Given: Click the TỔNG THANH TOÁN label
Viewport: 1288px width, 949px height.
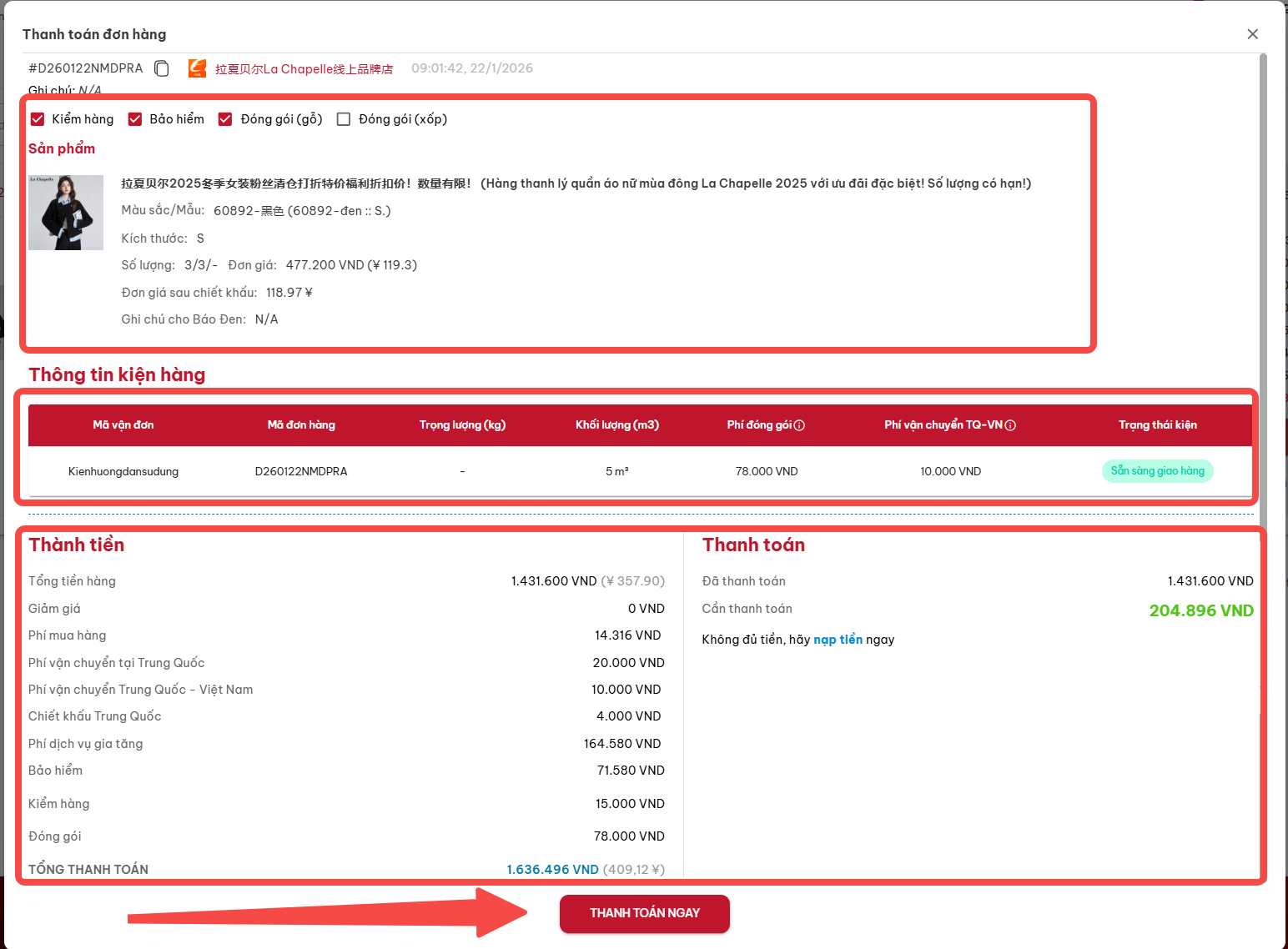Looking at the screenshot, I should (x=88, y=869).
